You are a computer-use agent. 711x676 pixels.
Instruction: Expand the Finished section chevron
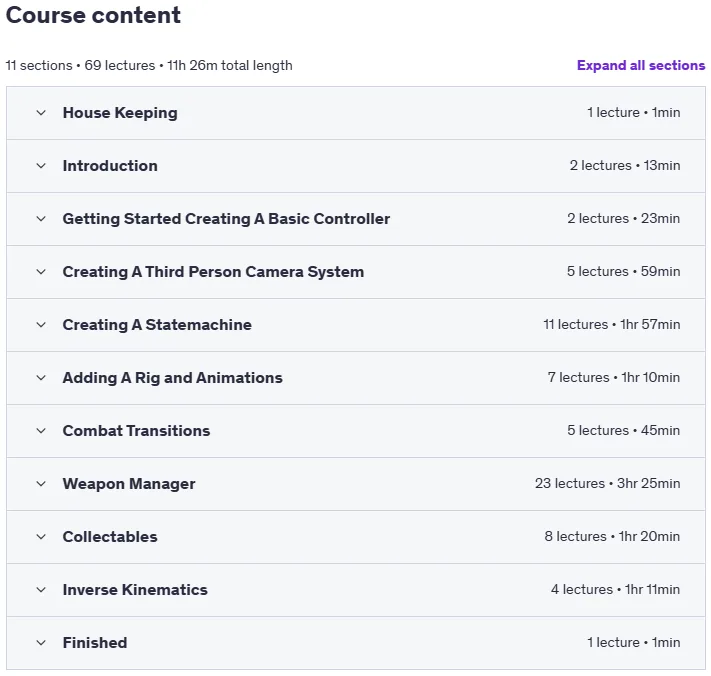point(41,643)
